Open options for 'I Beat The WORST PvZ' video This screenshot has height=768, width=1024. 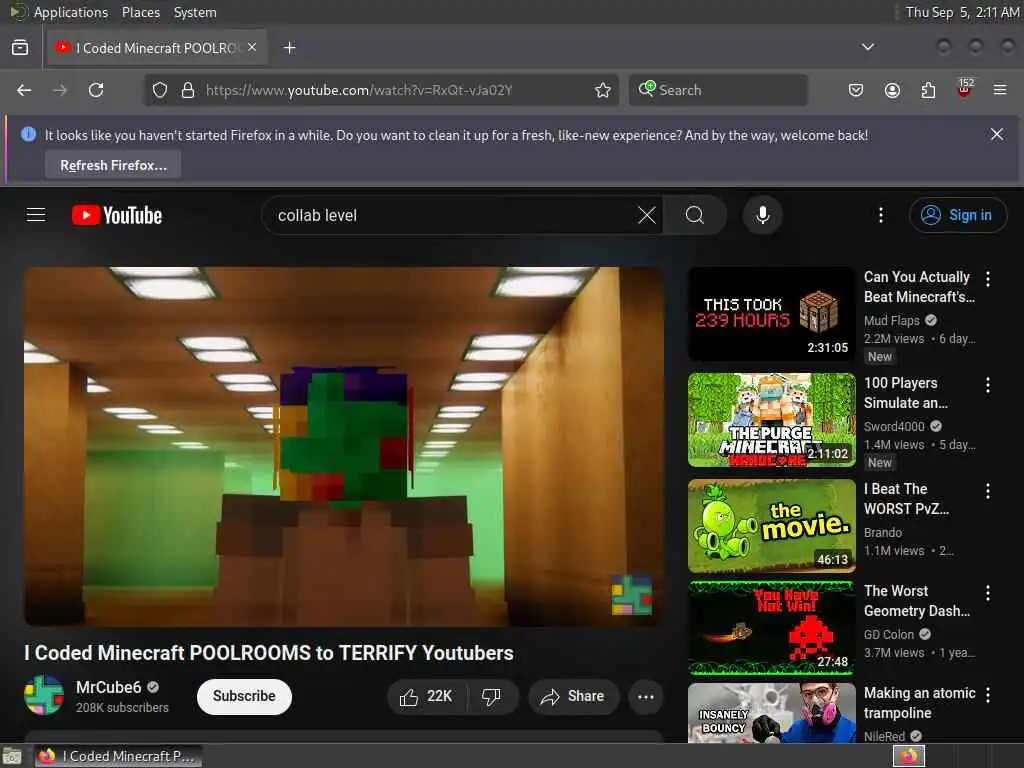point(988,491)
